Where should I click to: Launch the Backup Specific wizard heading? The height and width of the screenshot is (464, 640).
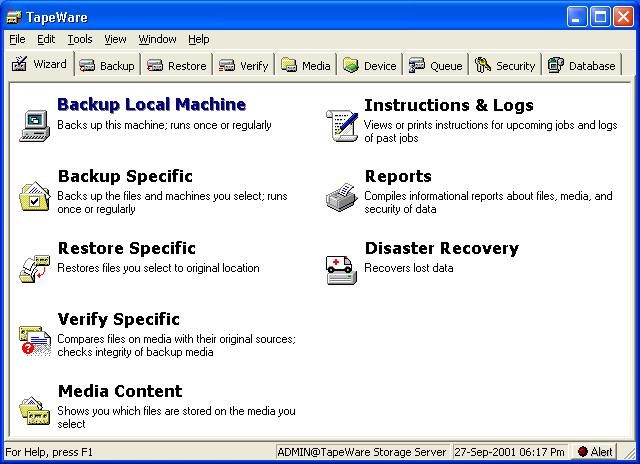(125, 176)
